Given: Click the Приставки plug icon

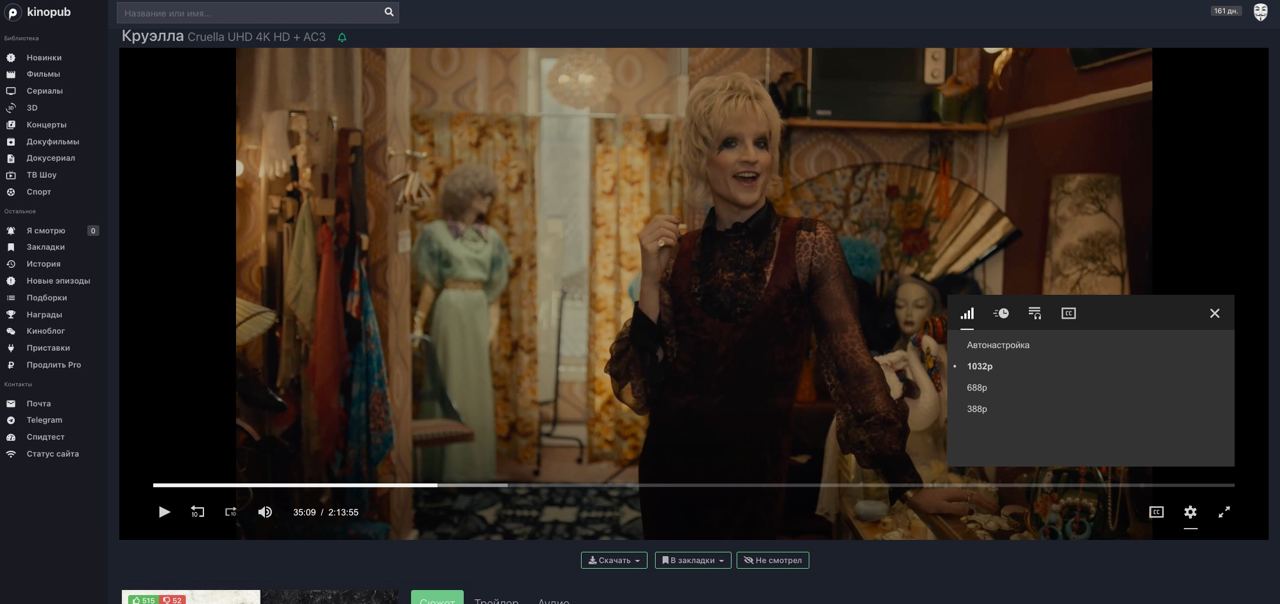Looking at the screenshot, I should pyautogui.click(x=11, y=348).
